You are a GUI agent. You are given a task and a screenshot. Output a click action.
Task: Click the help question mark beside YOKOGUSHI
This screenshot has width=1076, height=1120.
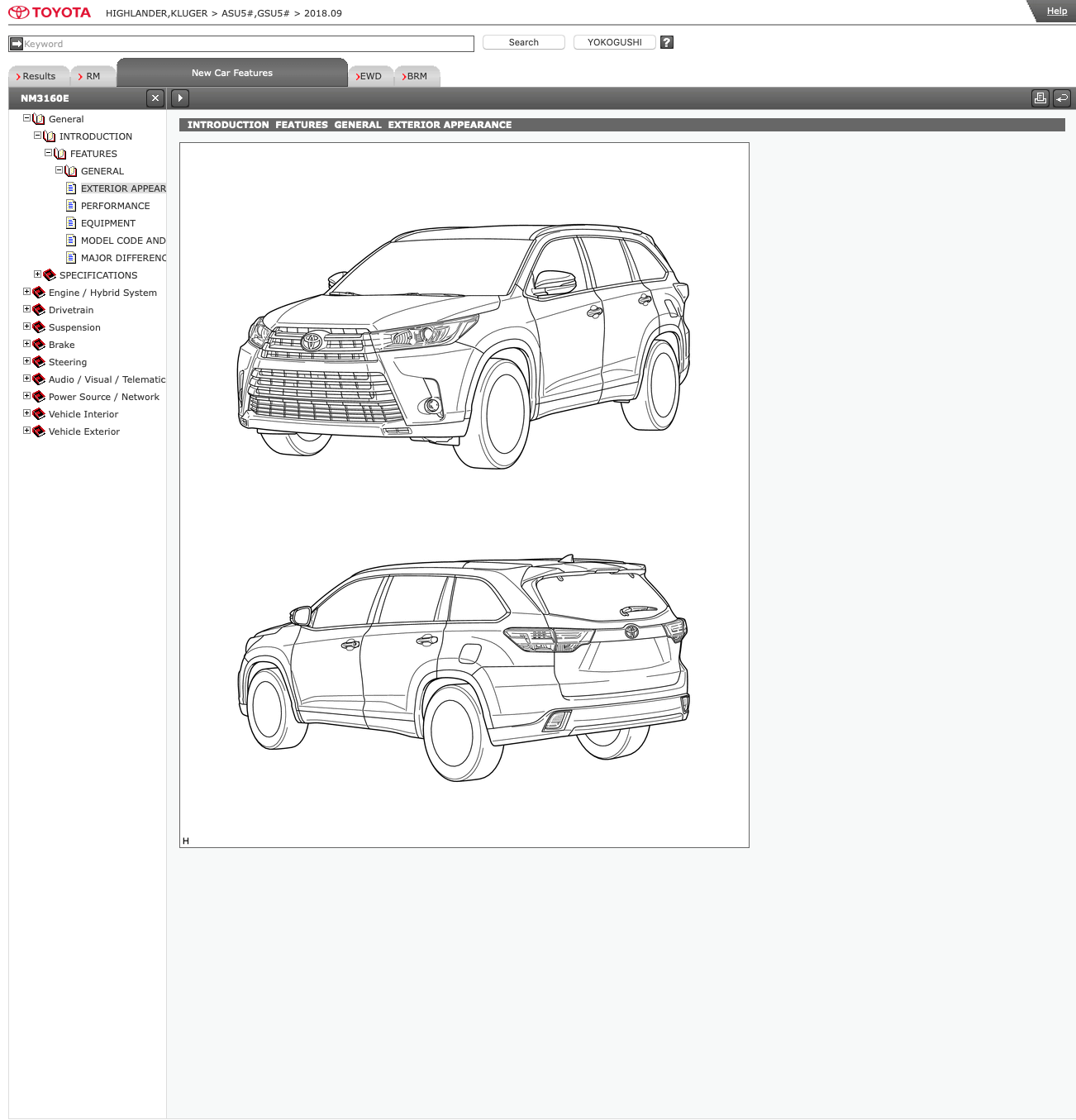(666, 41)
